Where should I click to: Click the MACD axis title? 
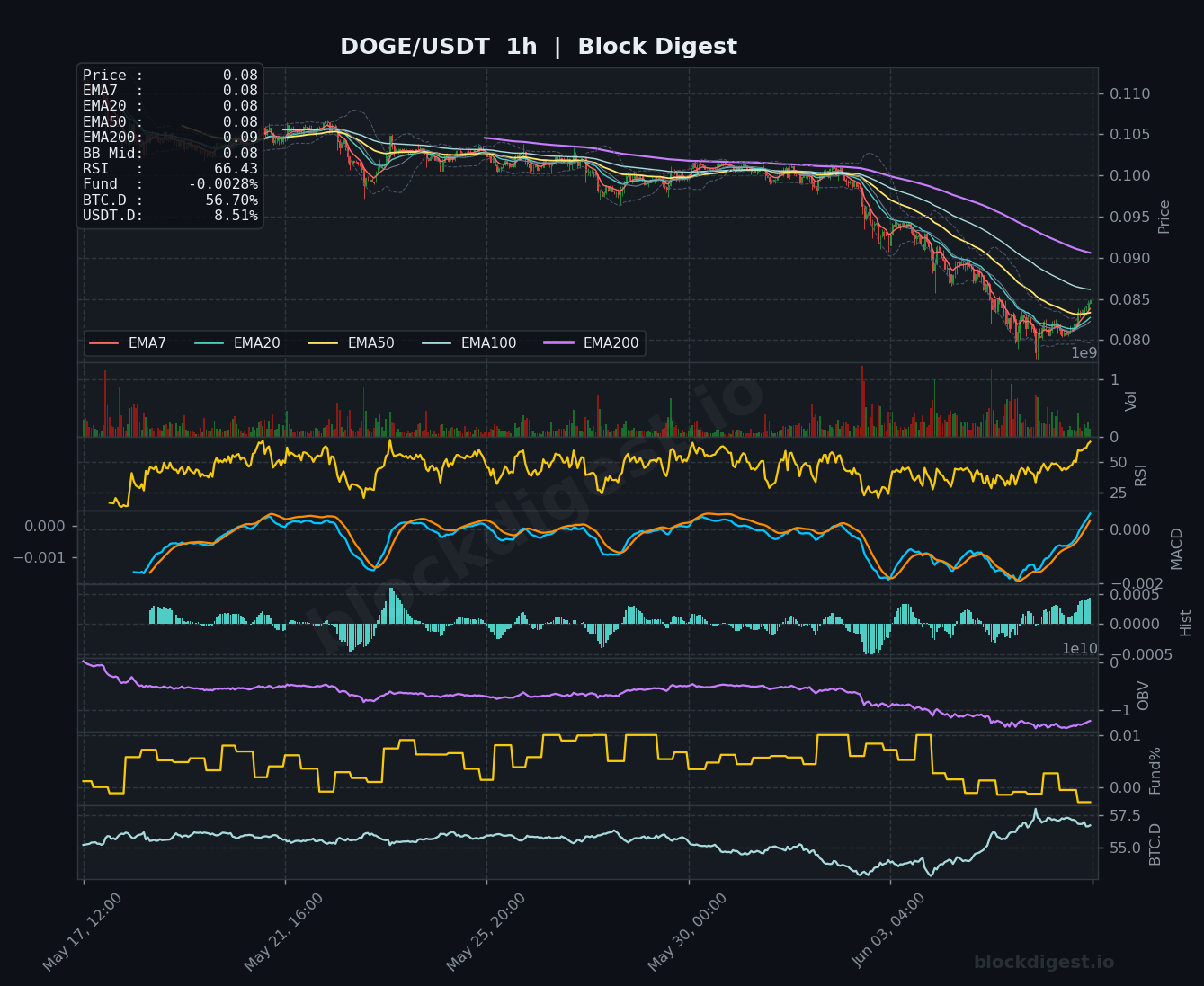coord(1176,548)
